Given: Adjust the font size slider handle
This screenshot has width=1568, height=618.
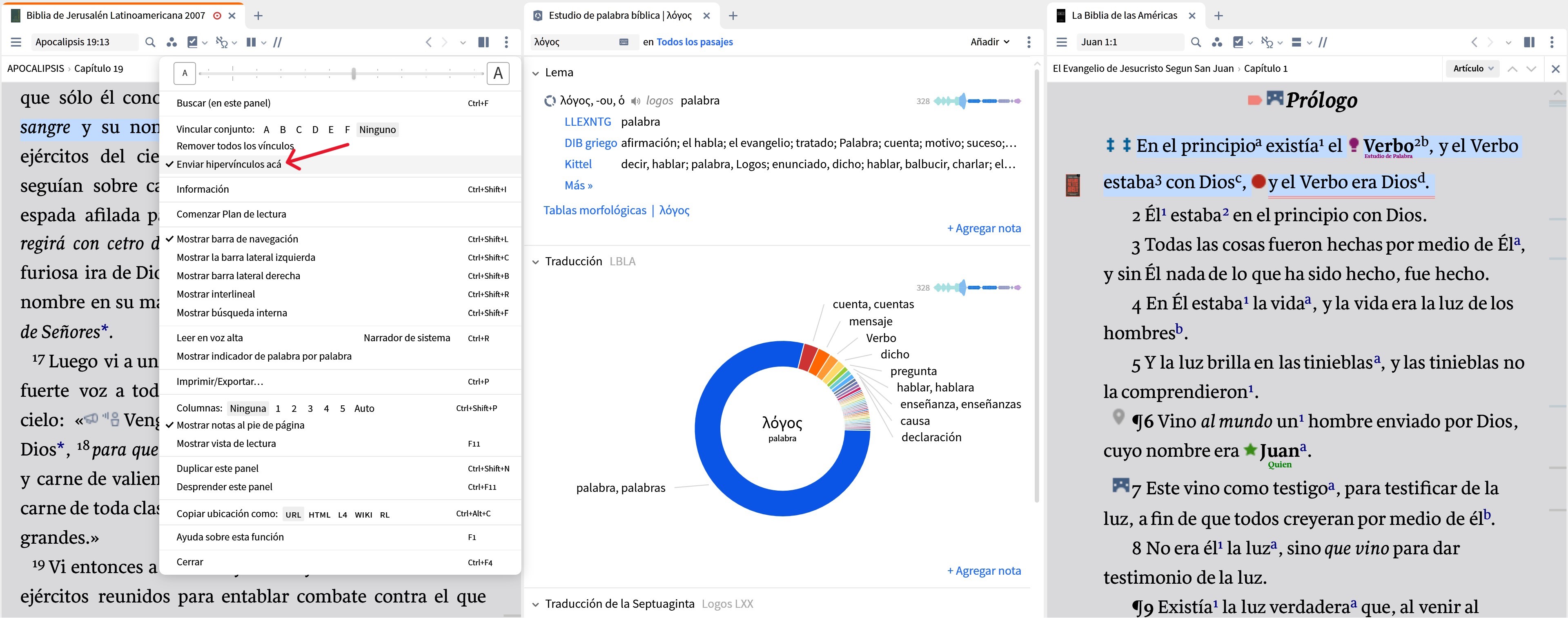Looking at the screenshot, I should [354, 73].
